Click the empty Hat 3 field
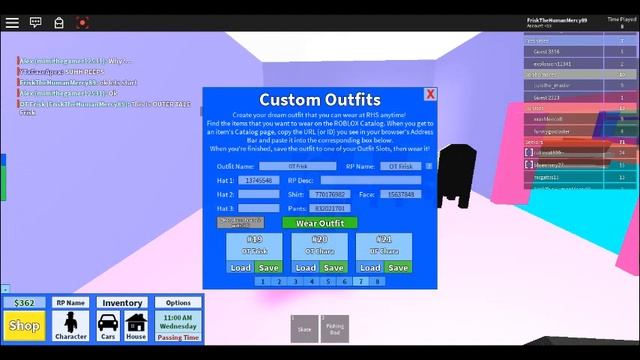 pos(259,208)
